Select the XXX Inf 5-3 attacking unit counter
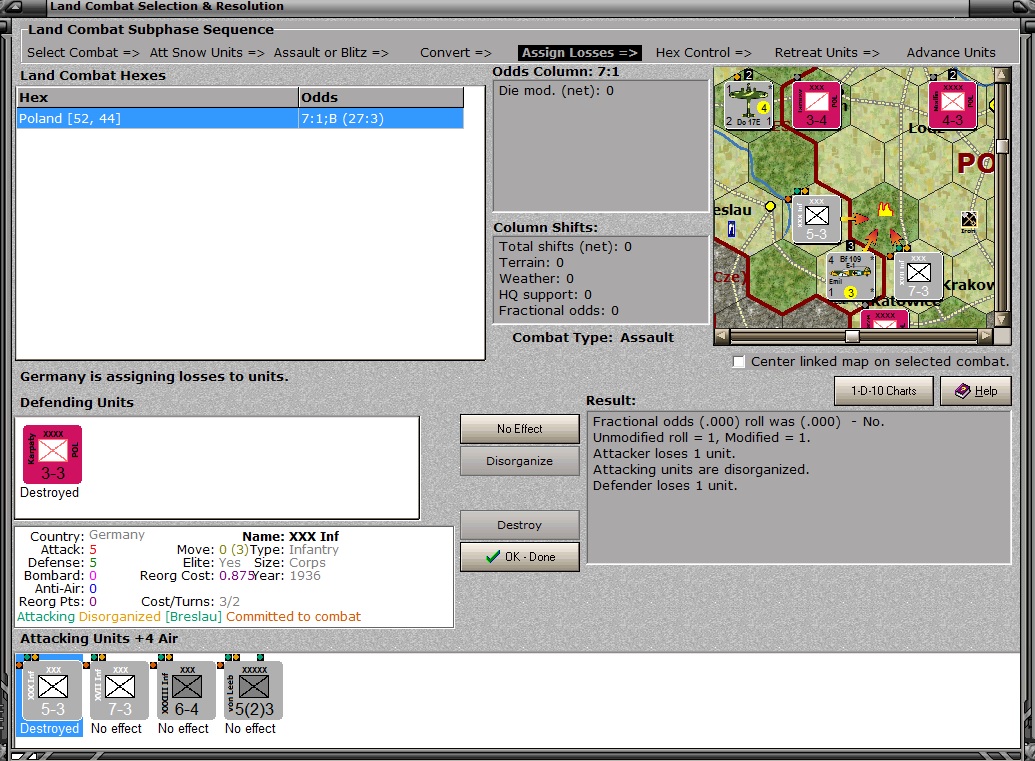This screenshot has width=1035, height=761. pyautogui.click(x=53, y=690)
